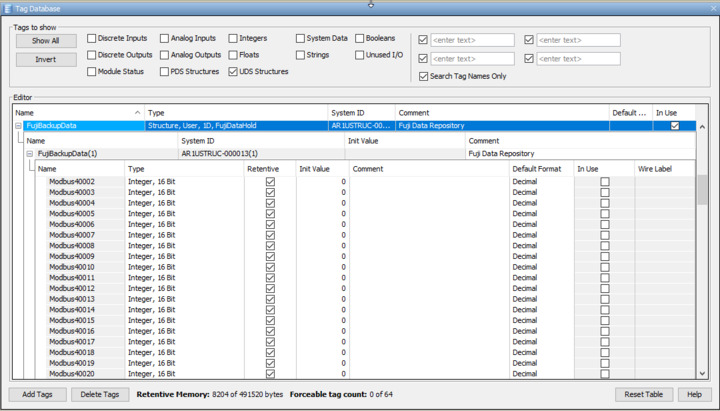Enable the Discrete Inputs checkbox
This screenshot has width=720, height=411.
[x=92, y=39]
